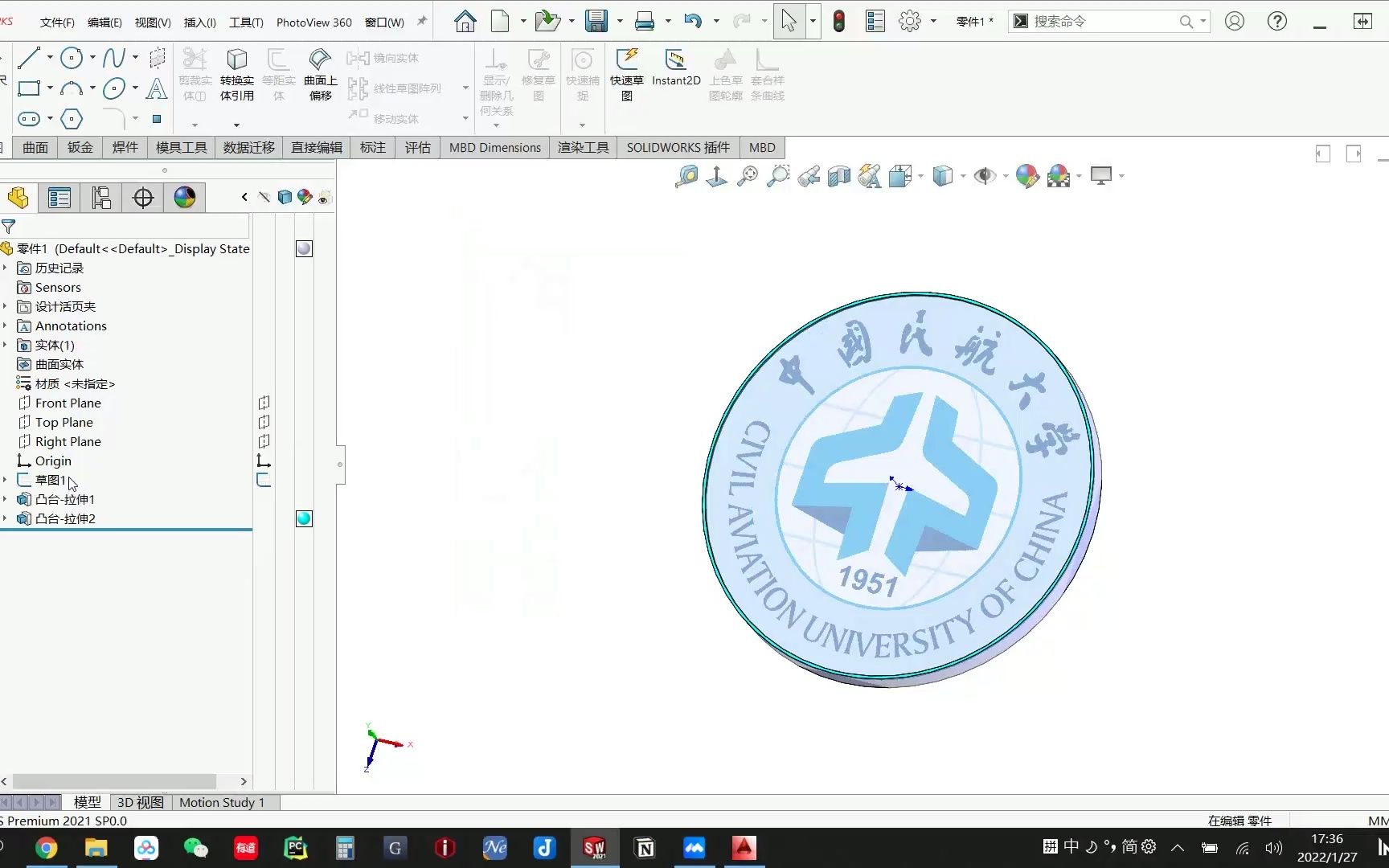Toggle Front Plane visibility icon
Screen dimensions: 1389x868
coord(264,403)
